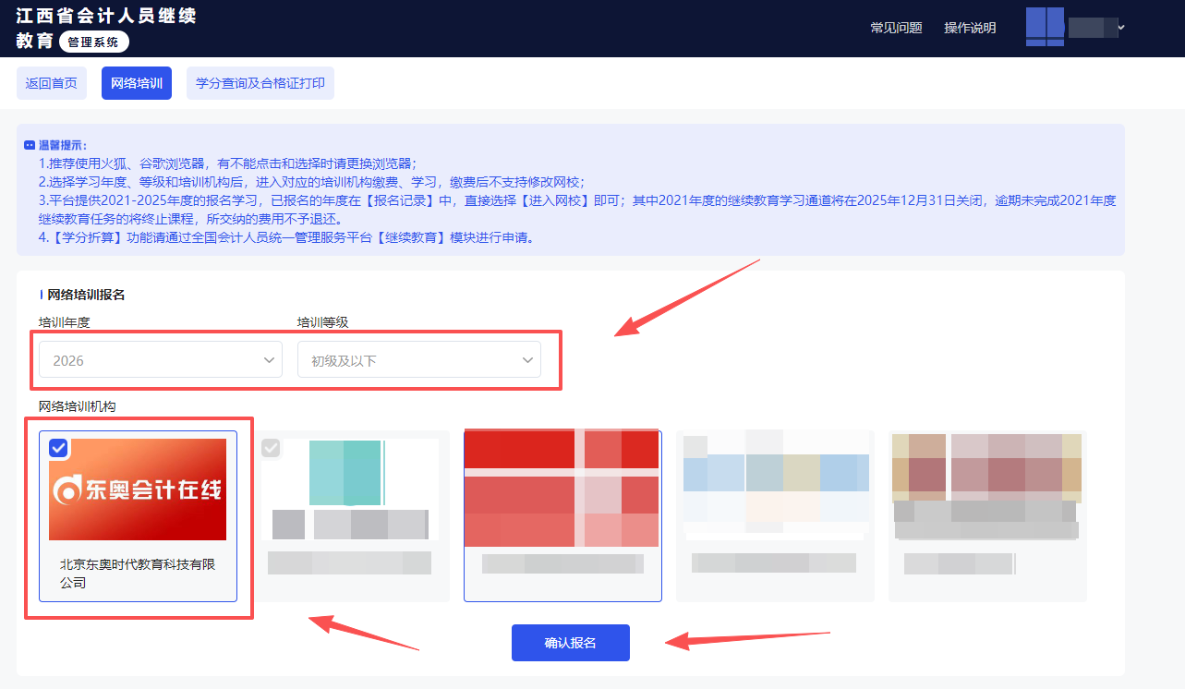Viewport: 1185px width, 689px height.
Task: Click 操作说明 in the top bar
Action: (969, 27)
